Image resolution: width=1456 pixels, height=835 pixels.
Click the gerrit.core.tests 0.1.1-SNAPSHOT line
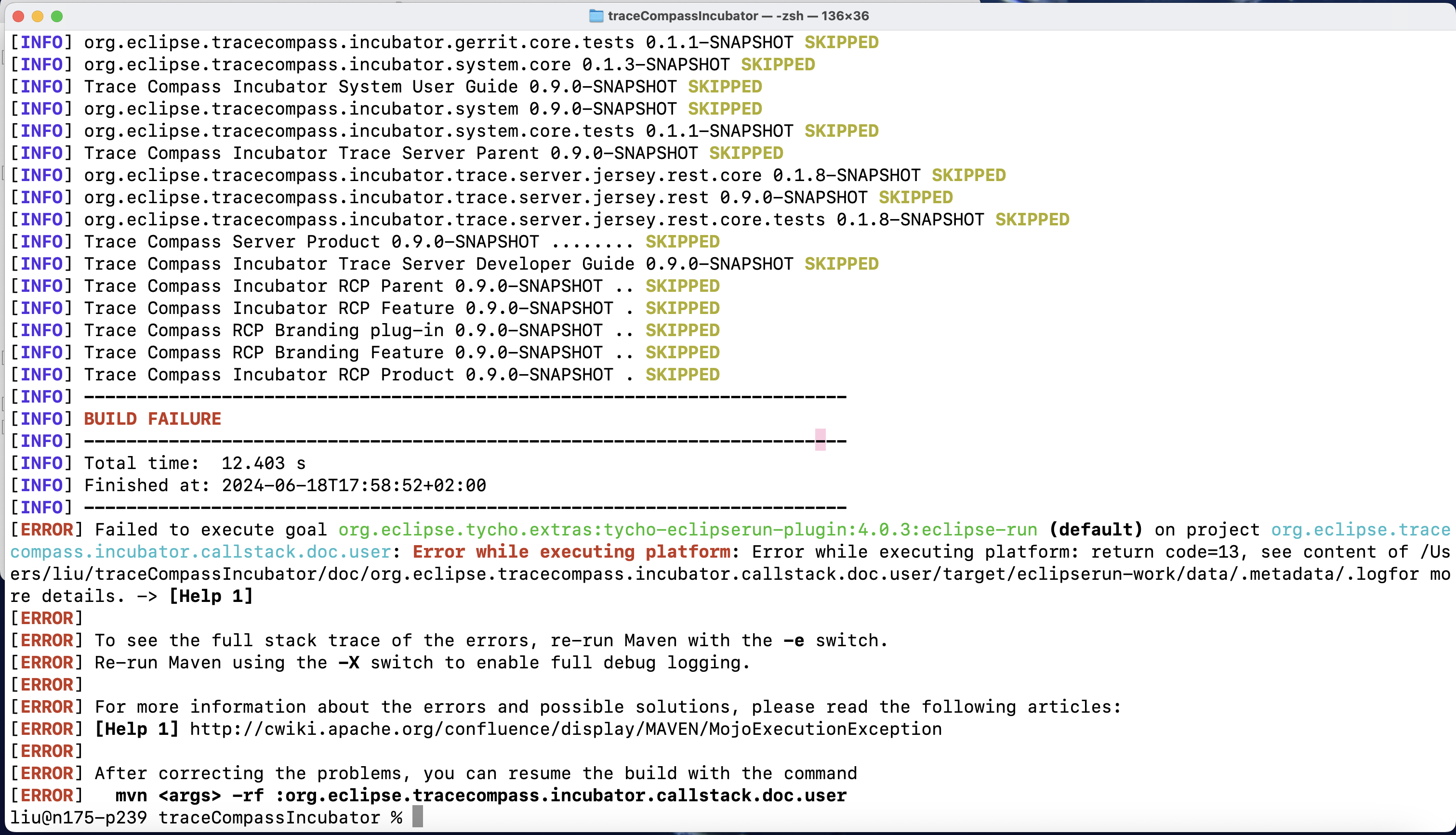(x=445, y=42)
